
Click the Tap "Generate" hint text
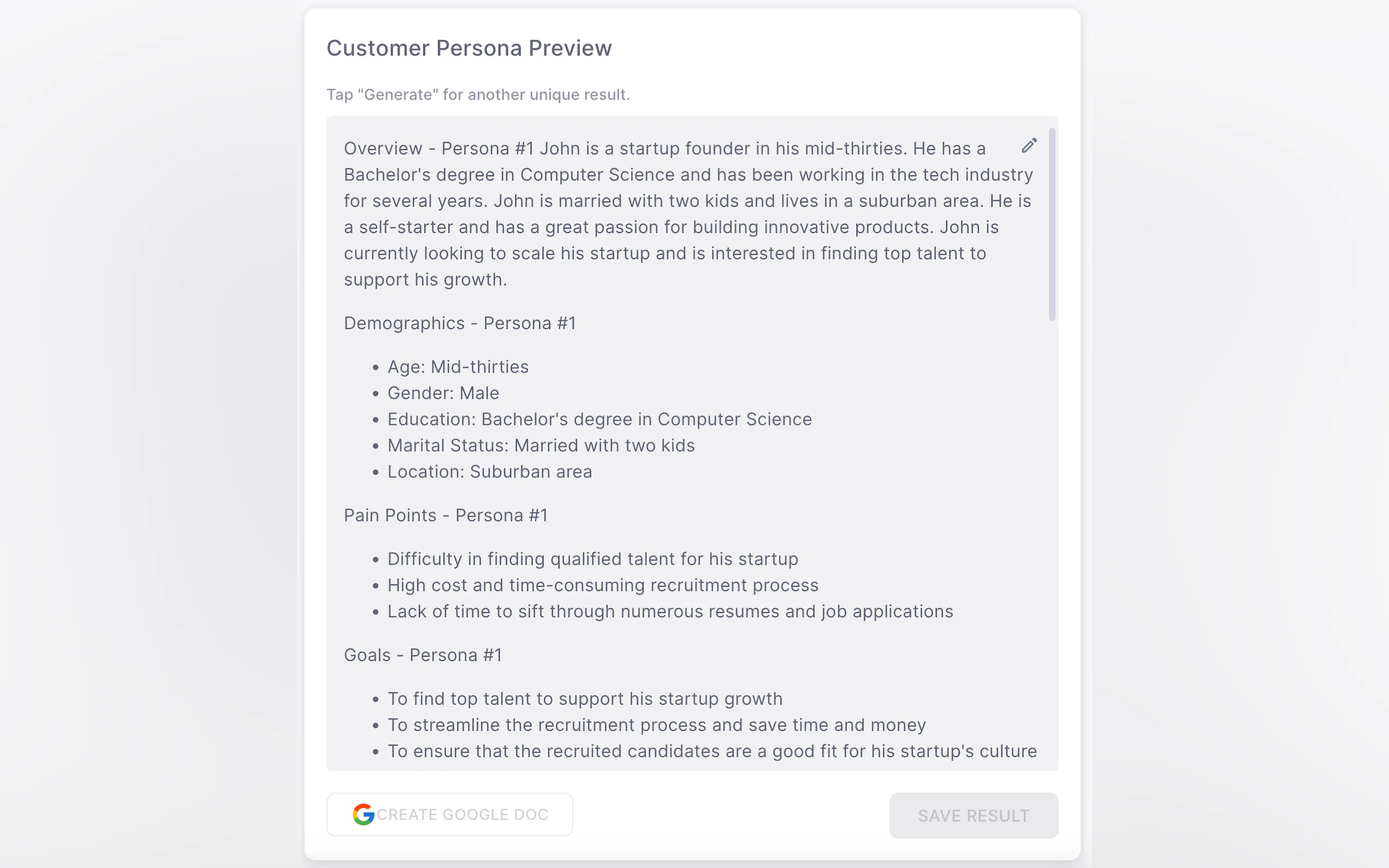tap(478, 95)
